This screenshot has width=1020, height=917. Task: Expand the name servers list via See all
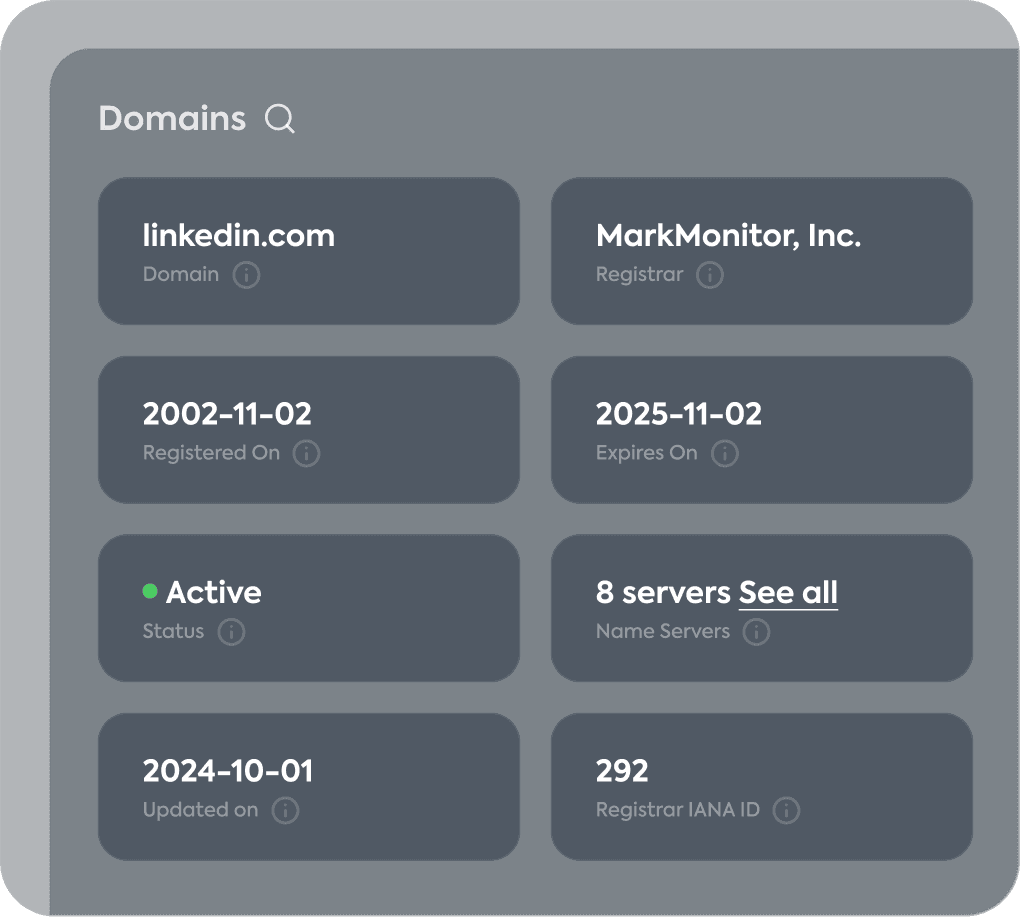788,592
